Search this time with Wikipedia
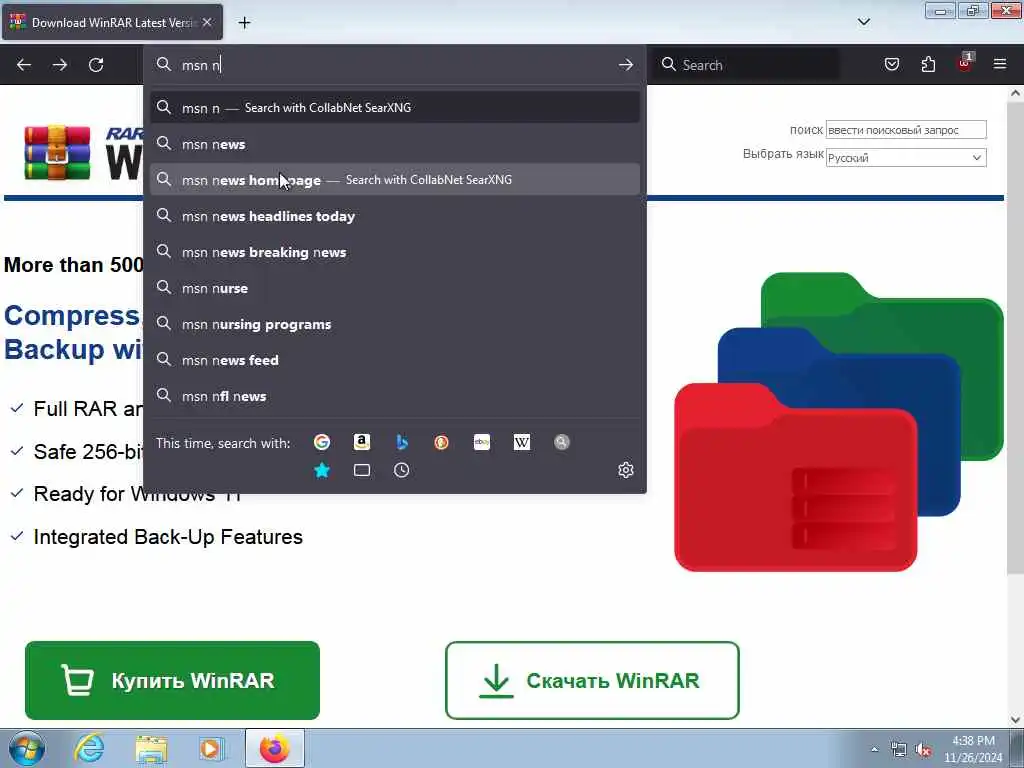Image resolution: width=1024 pixels, height=768 pixels. 522,442
